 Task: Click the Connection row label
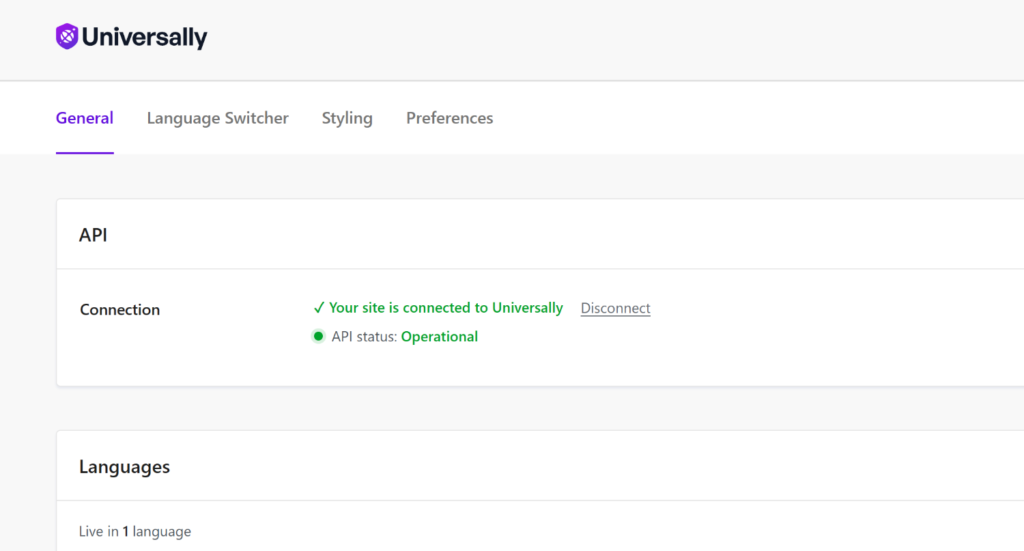pyautogui.click(x=120, y=309)
